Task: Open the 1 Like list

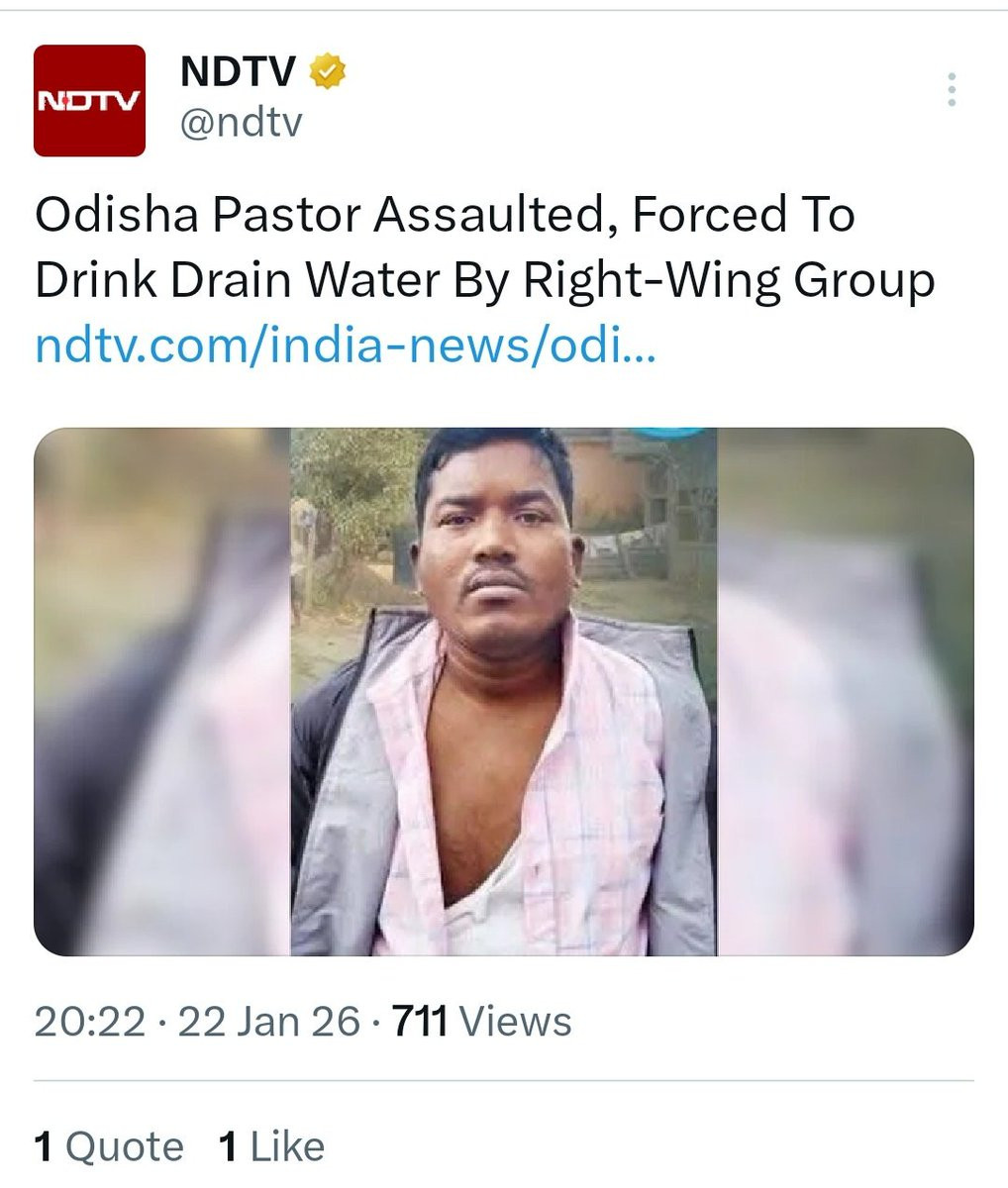Action: pos(271,1147)
